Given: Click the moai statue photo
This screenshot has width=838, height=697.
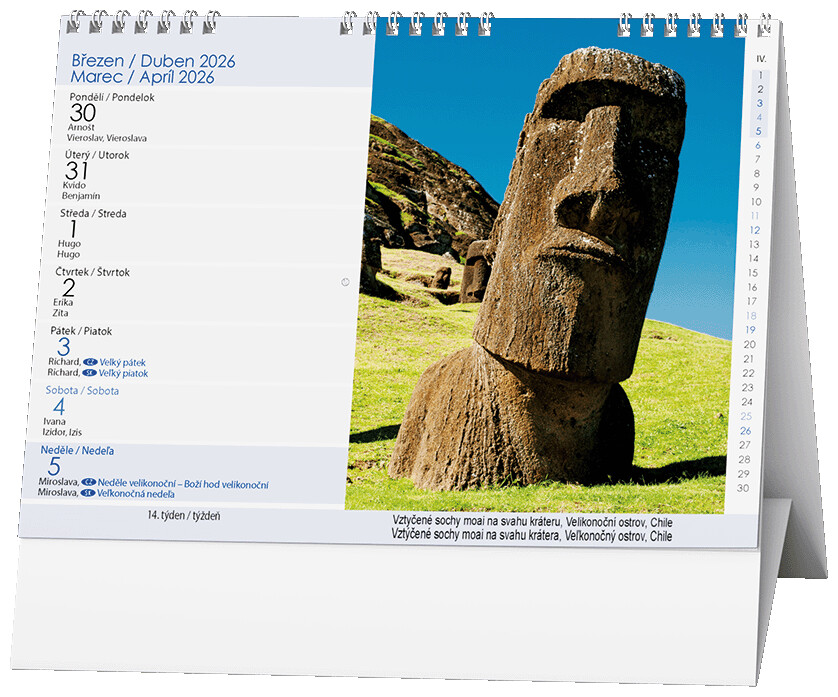Looking at the screenshot, I should coord(545,270).
